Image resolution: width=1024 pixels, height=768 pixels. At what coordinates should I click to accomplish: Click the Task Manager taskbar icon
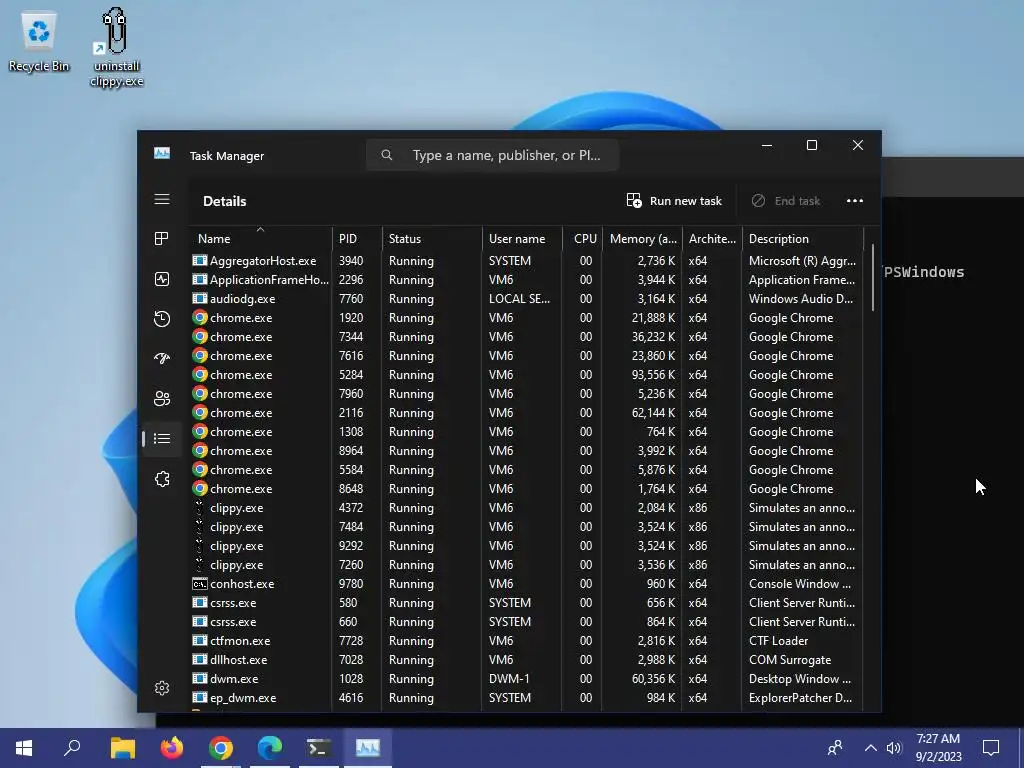click(x=368, y=748)
